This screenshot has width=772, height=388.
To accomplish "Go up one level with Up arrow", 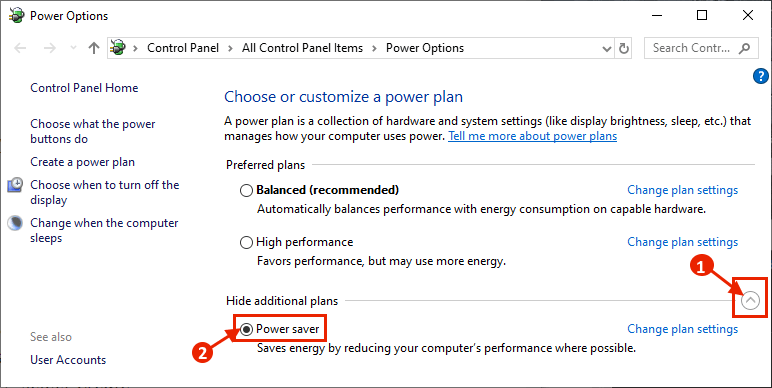I will pyautogui.click(x=94, y=48).
